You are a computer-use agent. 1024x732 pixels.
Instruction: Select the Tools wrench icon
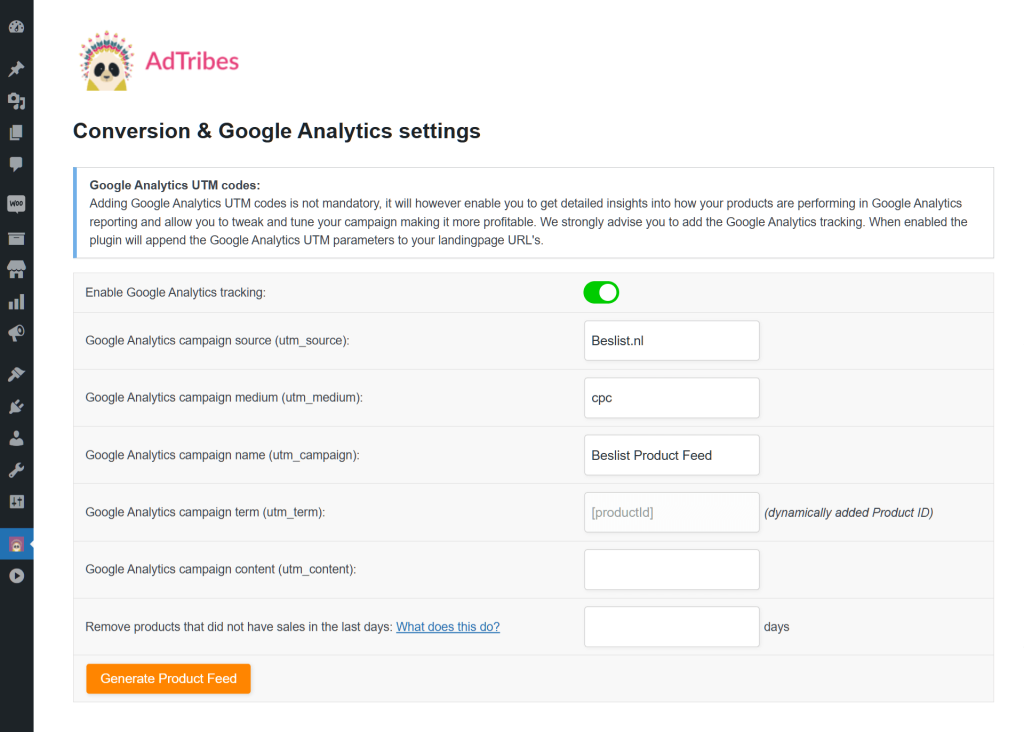[15, 470]
